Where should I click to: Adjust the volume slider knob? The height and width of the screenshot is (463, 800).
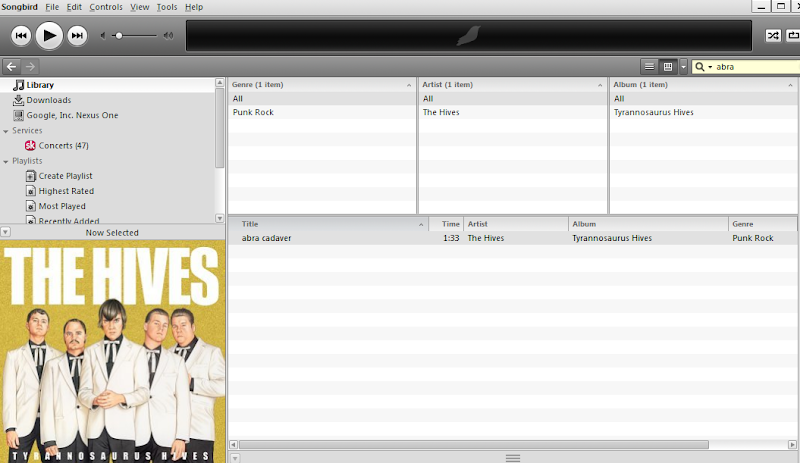click(x=119, y=36)
